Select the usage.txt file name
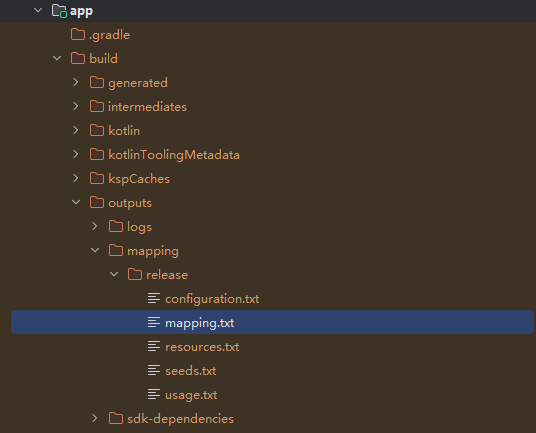 tap(191, 395)
